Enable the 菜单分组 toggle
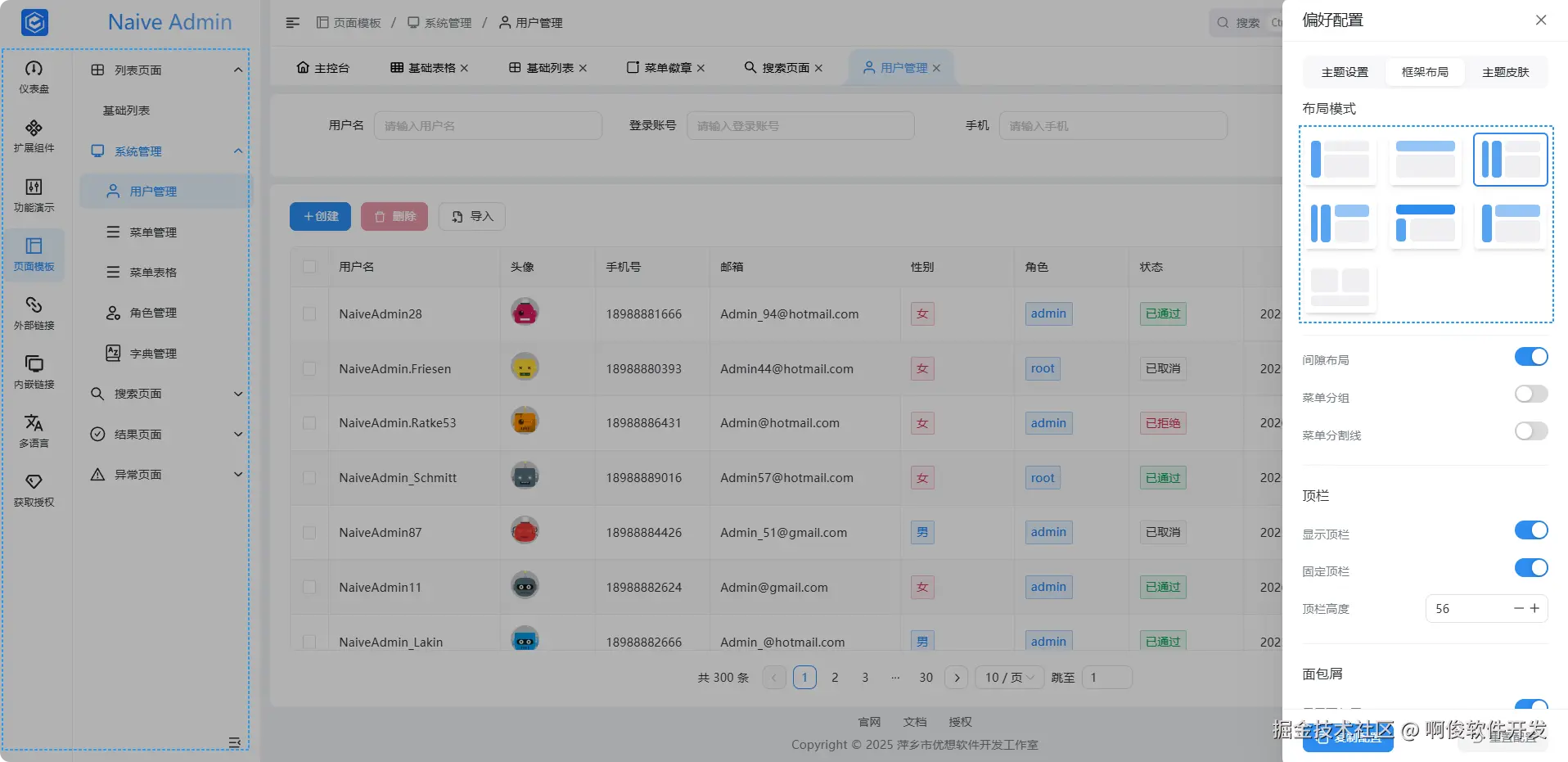Screen dimensions: 1568x762 (1529, 394)
